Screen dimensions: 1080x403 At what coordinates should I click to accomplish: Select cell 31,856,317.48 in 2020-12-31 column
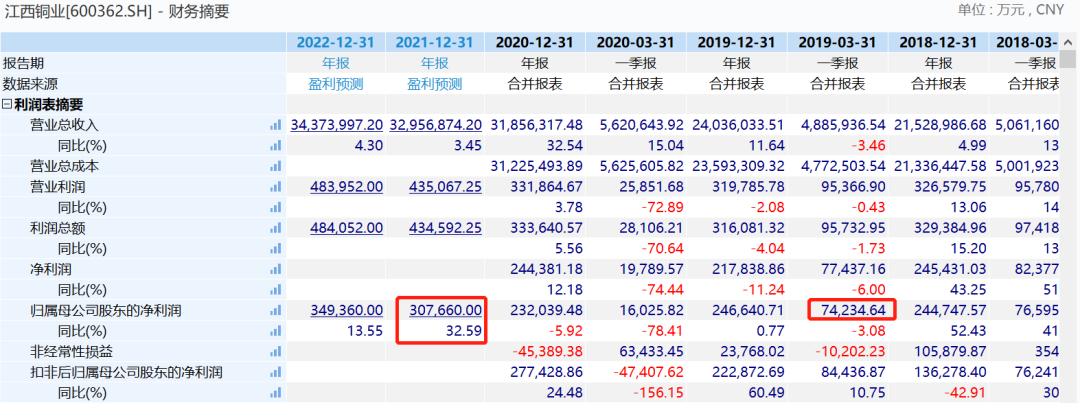pos(537,125)
